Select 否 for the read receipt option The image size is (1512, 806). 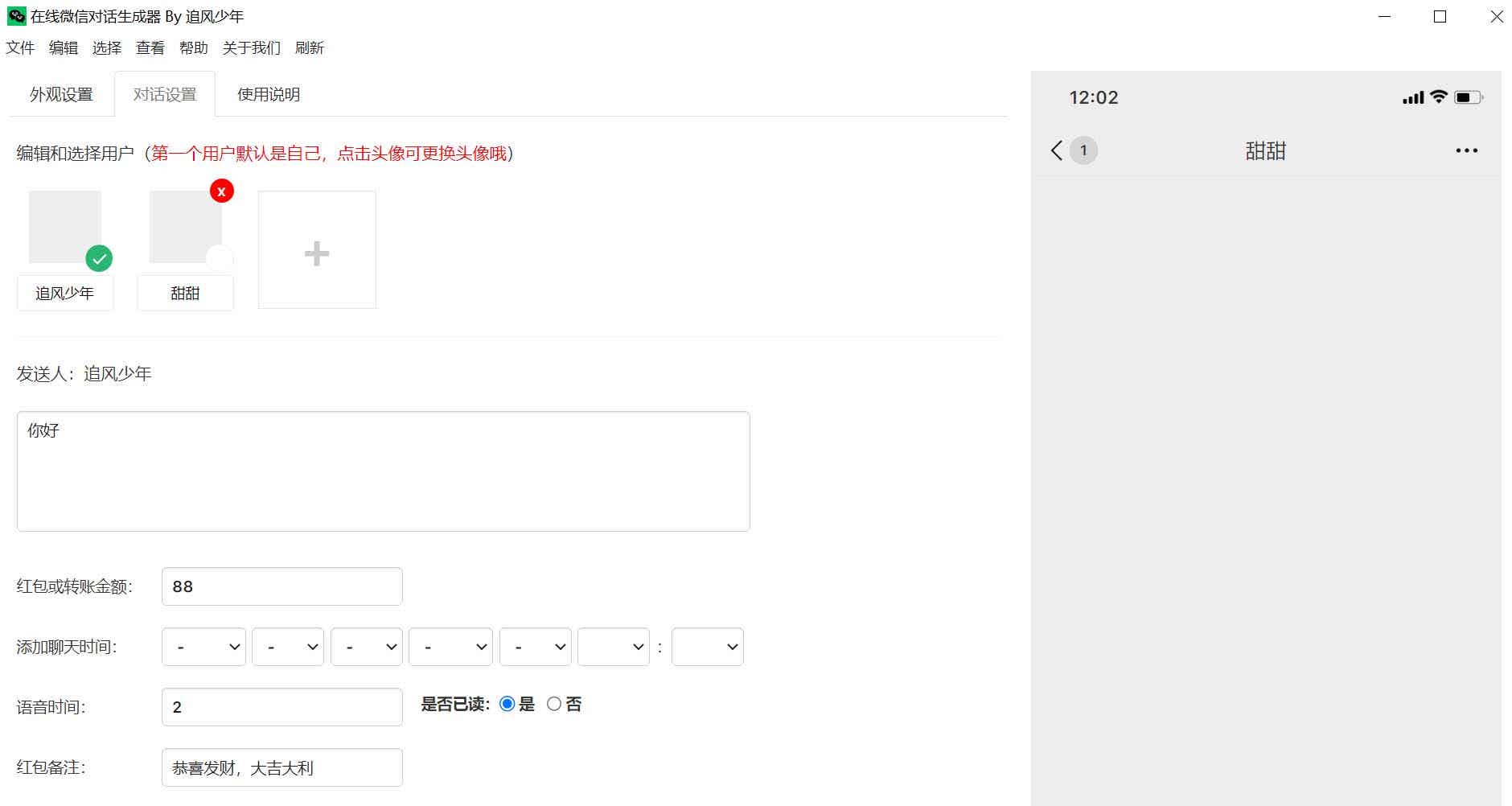(553, 703)
